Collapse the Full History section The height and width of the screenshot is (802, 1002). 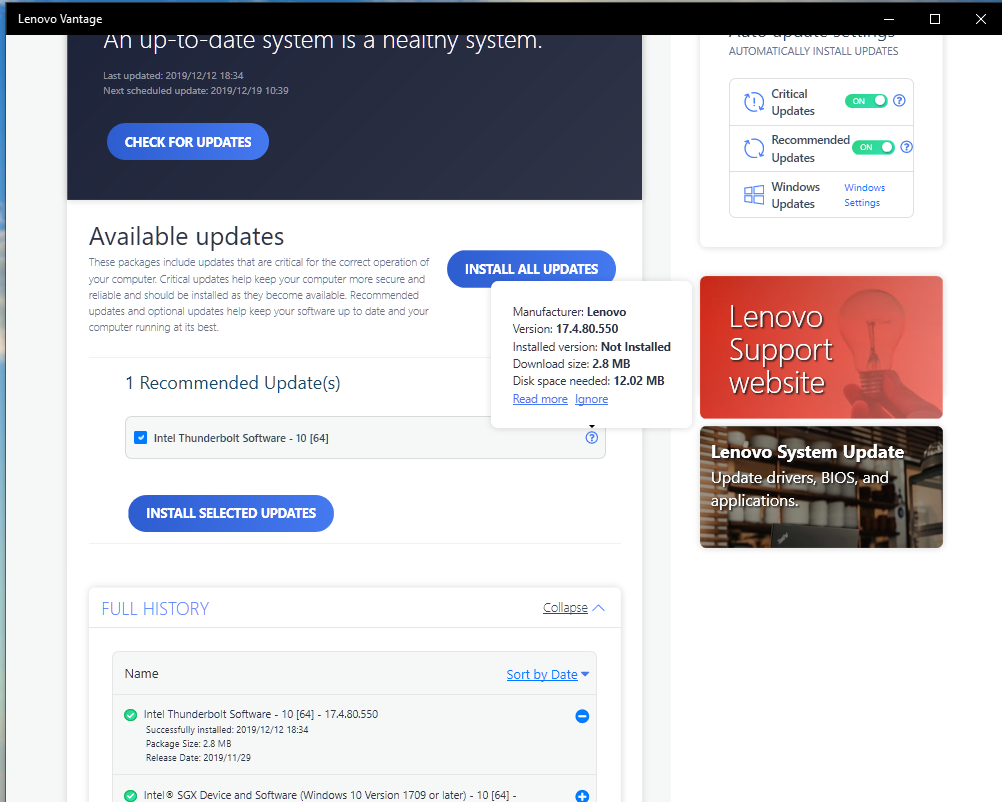coord(573,608)
